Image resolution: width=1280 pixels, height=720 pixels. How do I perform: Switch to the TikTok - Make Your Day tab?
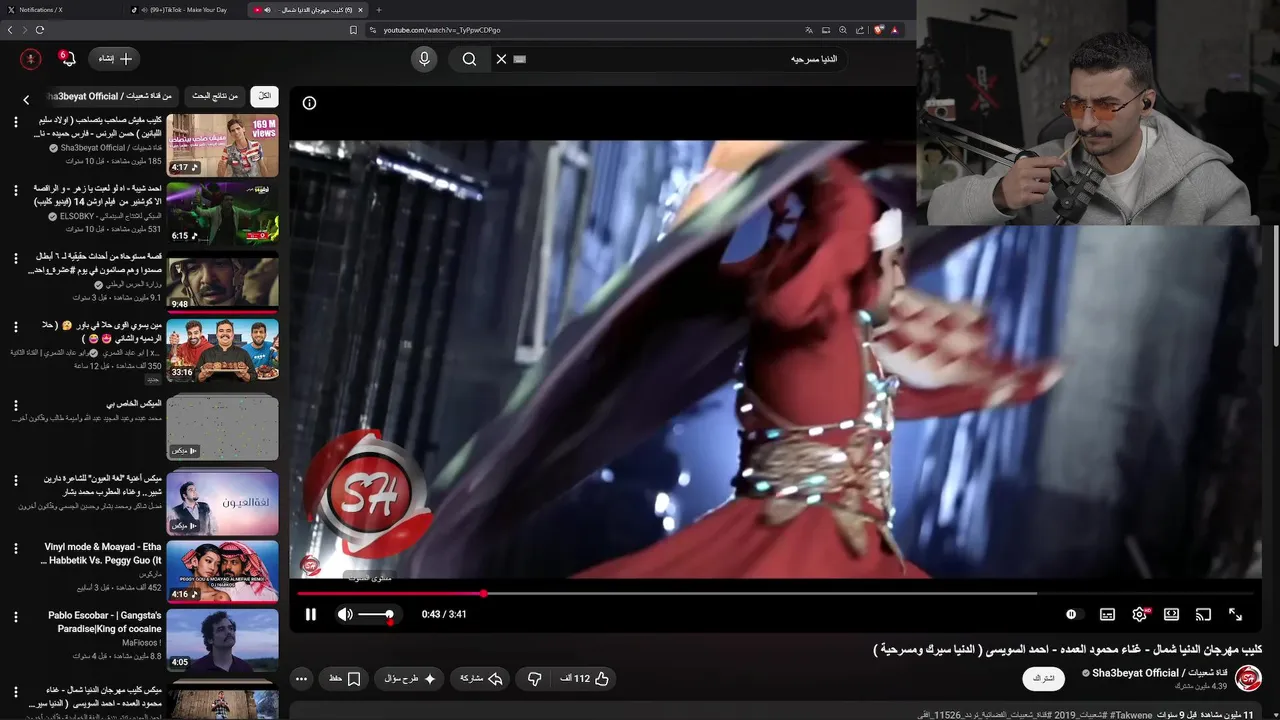click(x=184, y=9)
